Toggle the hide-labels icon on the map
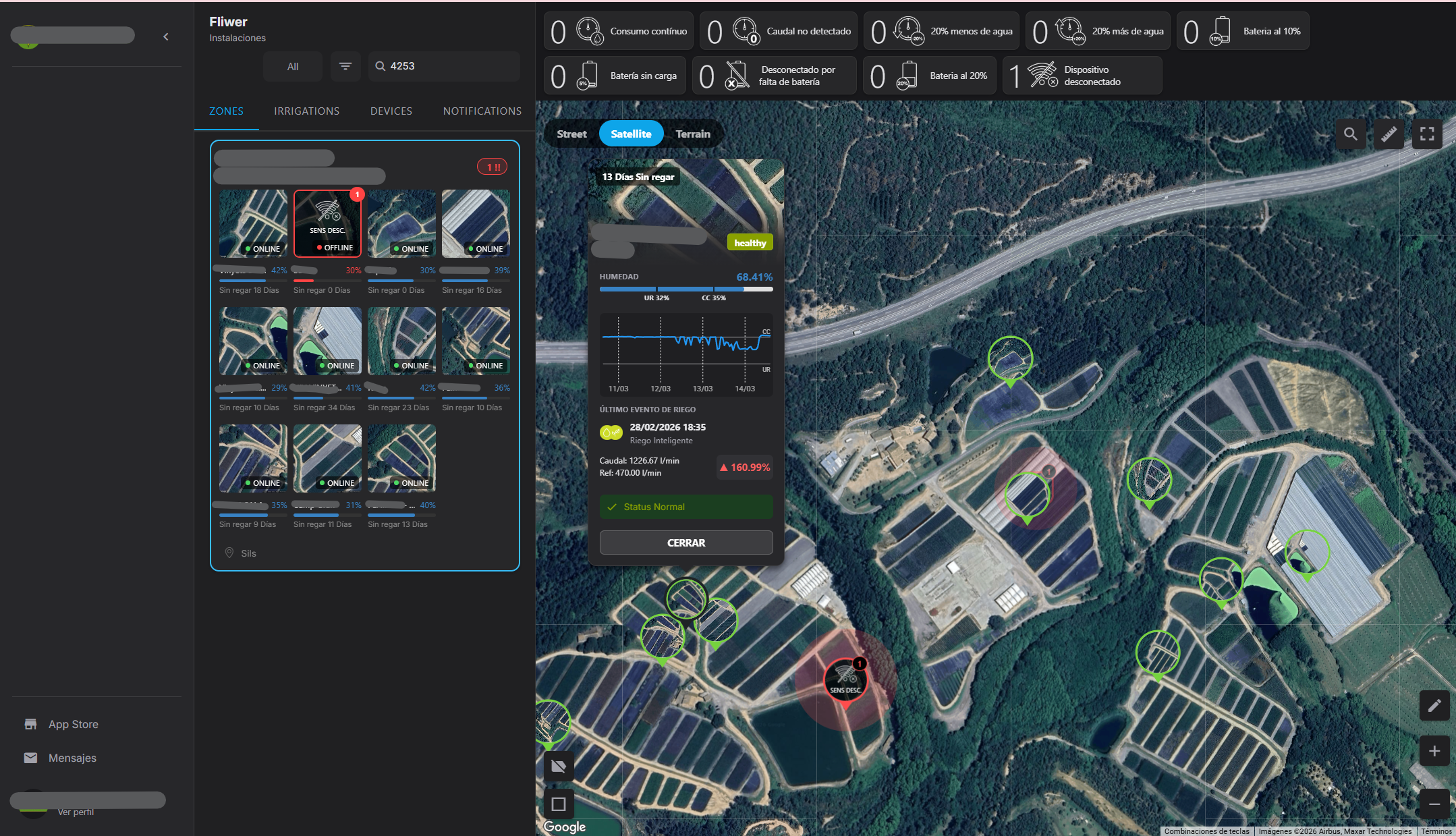The image size is (1456, 836). point(559,766)
